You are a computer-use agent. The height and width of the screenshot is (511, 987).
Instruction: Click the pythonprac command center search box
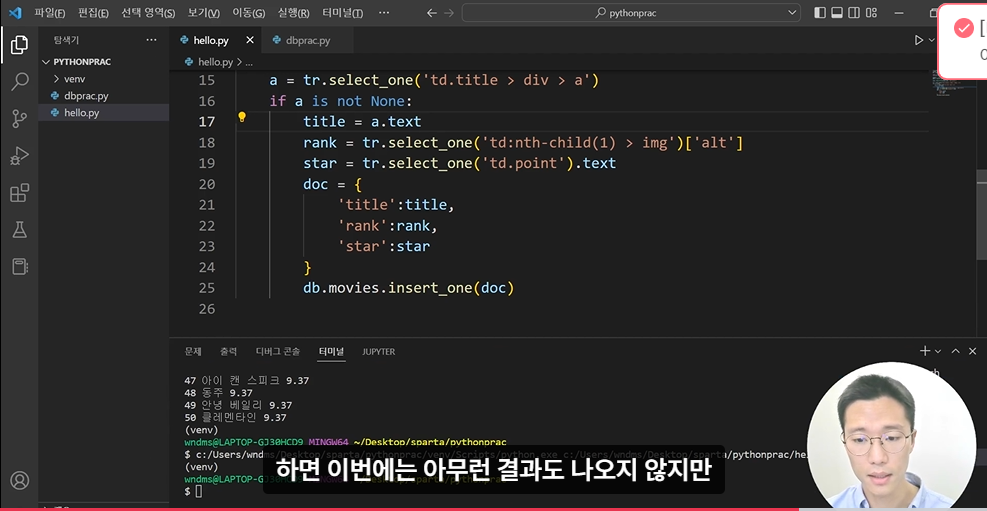click(631, 13)
